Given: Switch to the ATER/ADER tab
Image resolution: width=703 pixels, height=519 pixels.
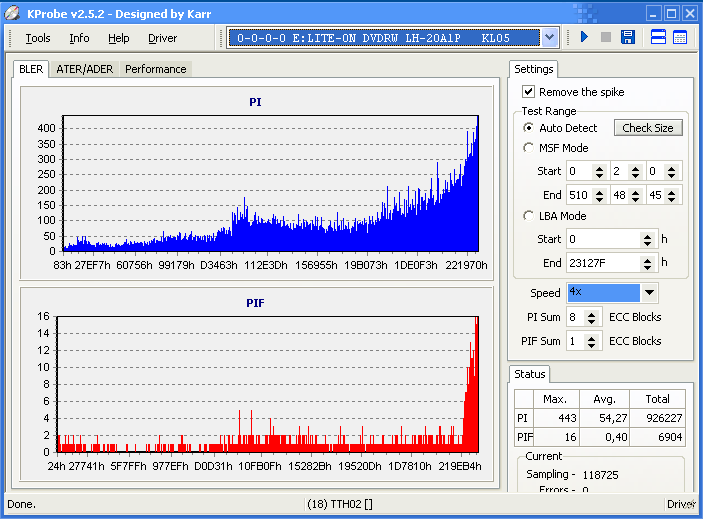Looking at the screenshot, I should coord(84,69).
